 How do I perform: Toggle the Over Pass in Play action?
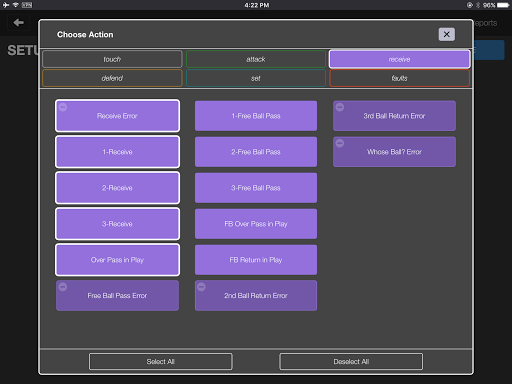117,260
